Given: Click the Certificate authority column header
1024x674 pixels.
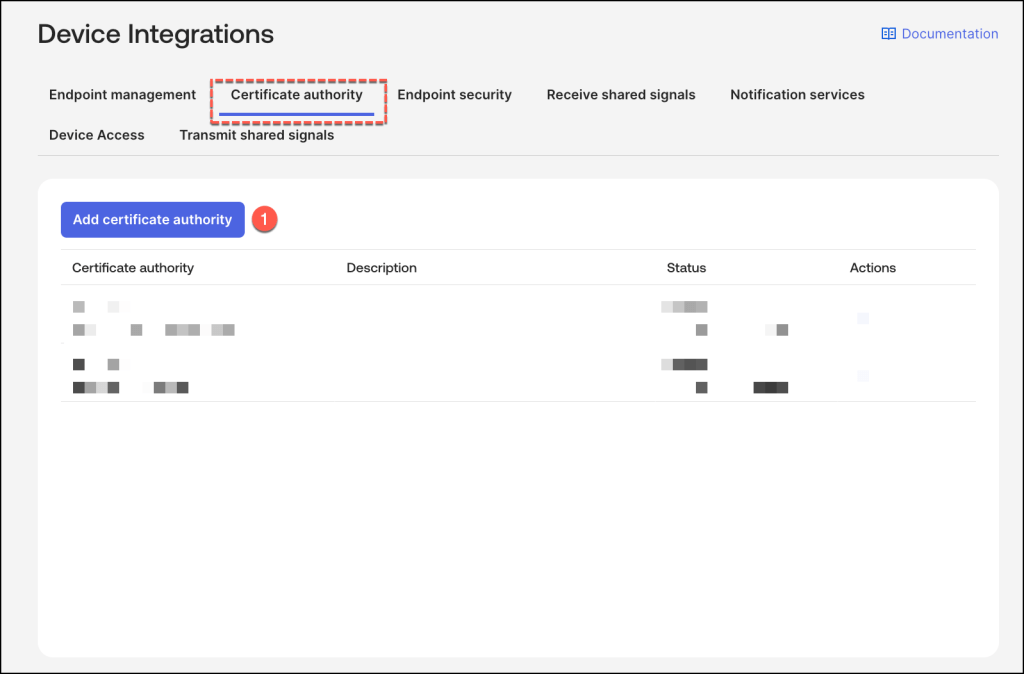Looking at the screenshot, I should tap(133, 268).
